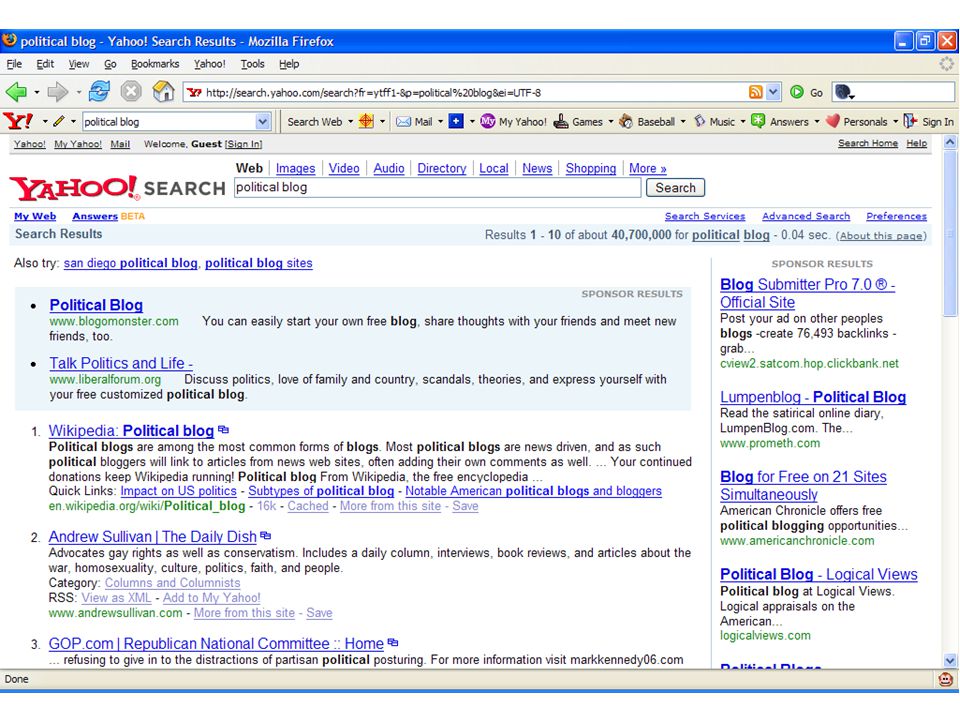This screenshot has width=960, height=720.
Task: Open Personals in the Yahoo toolbar
Action: pos(857,122)
